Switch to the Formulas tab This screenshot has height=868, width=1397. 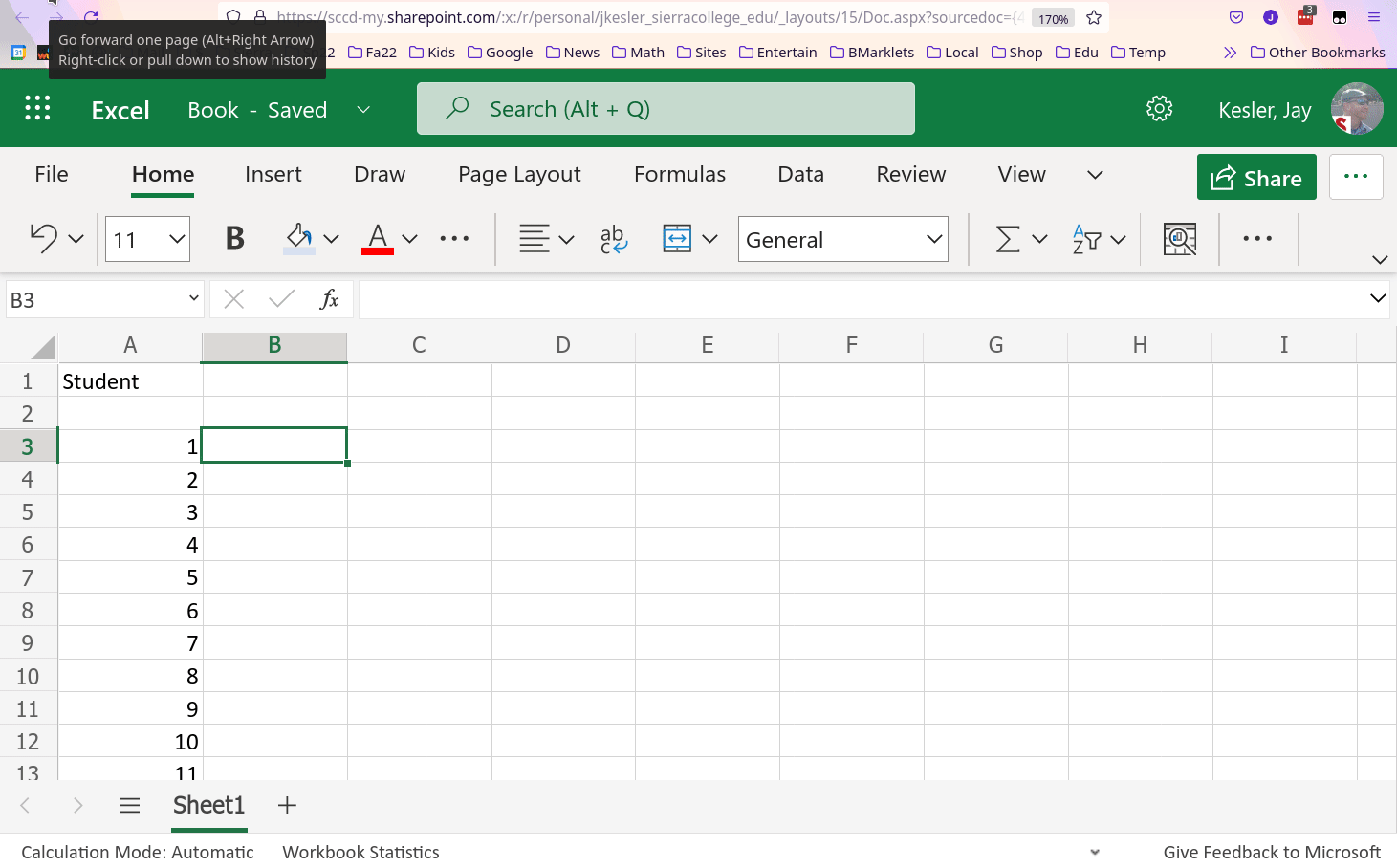click(x=680, y=174)
